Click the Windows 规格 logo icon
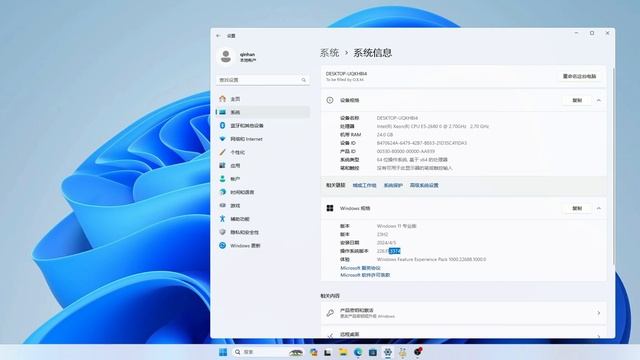 click(x=330, y=208)
